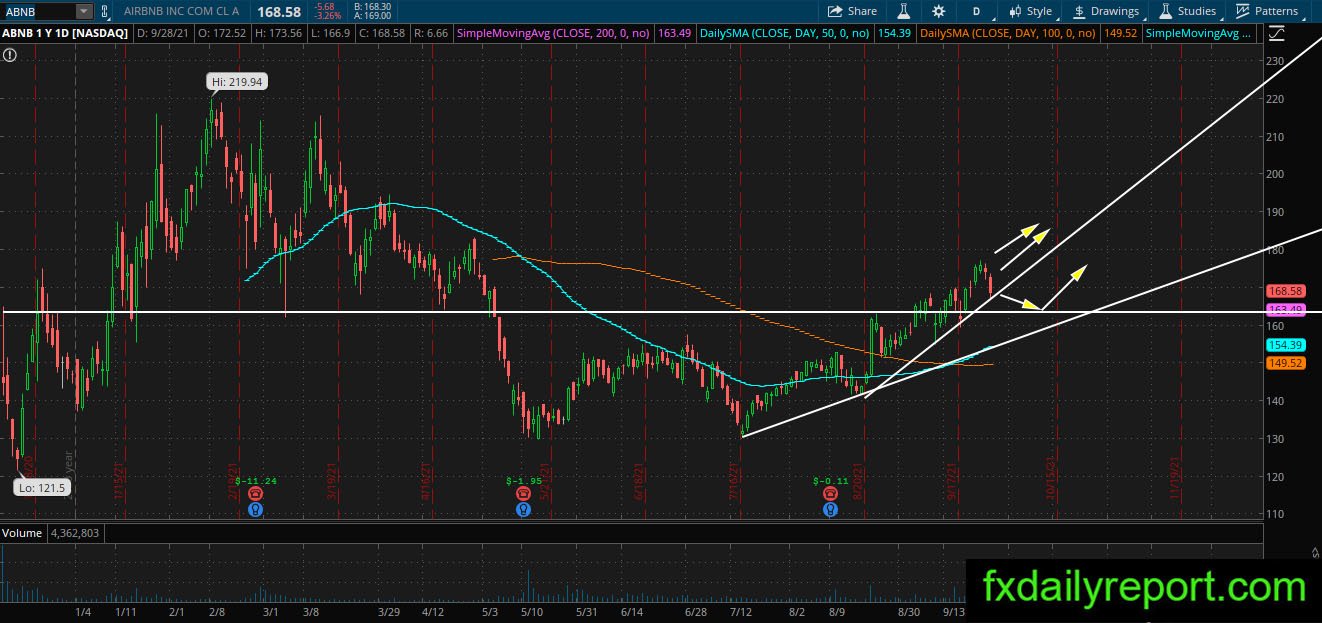The image size is (1322, 623).
Task: Open the symbol history dropdown arrow
Action: click(83, 11)
